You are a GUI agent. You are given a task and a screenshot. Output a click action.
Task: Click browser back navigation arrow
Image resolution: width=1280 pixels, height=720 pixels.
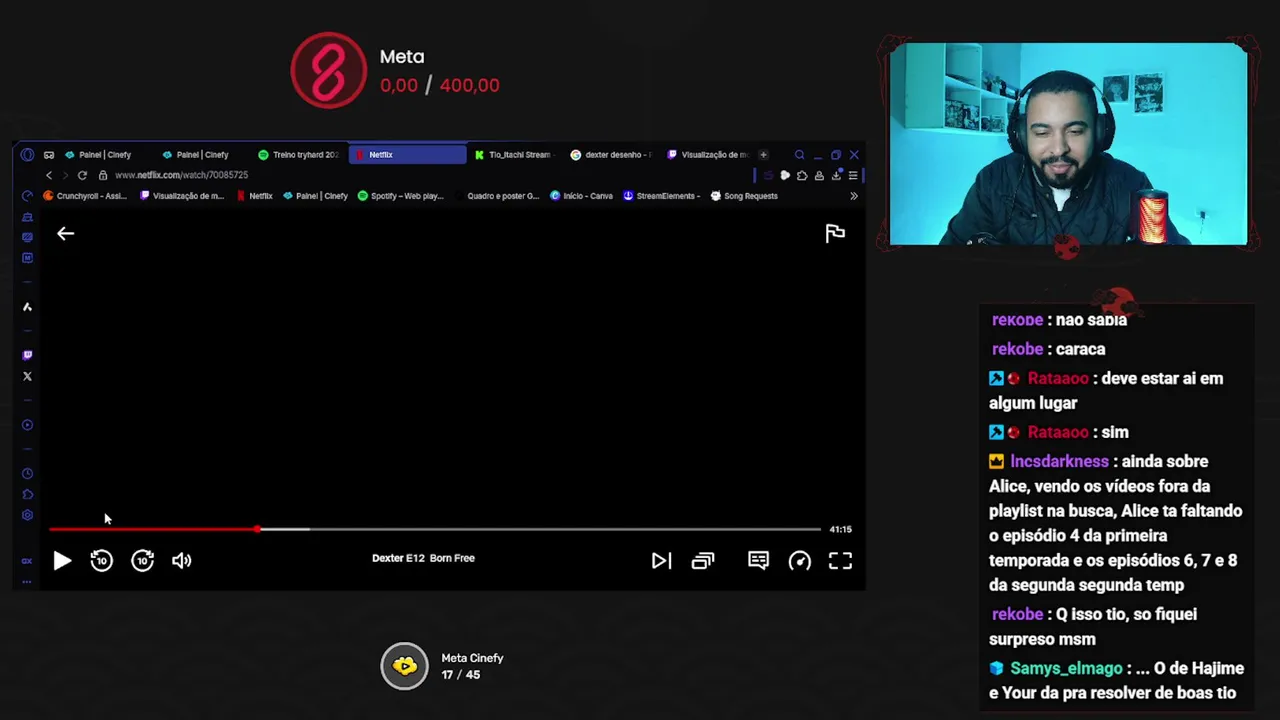(x=49, y=175)
